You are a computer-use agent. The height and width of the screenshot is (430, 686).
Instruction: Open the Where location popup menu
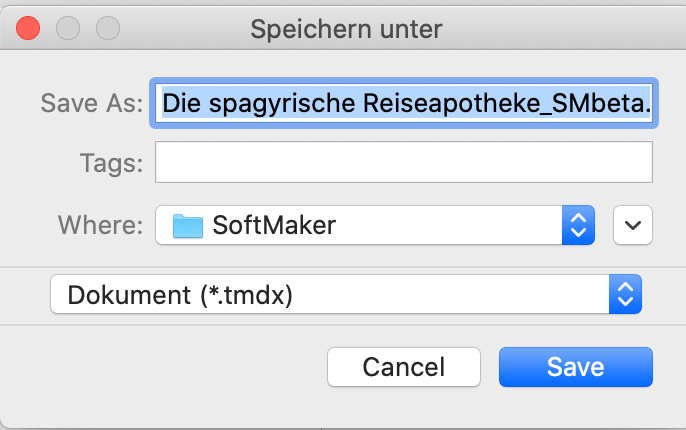coord(374,225)
